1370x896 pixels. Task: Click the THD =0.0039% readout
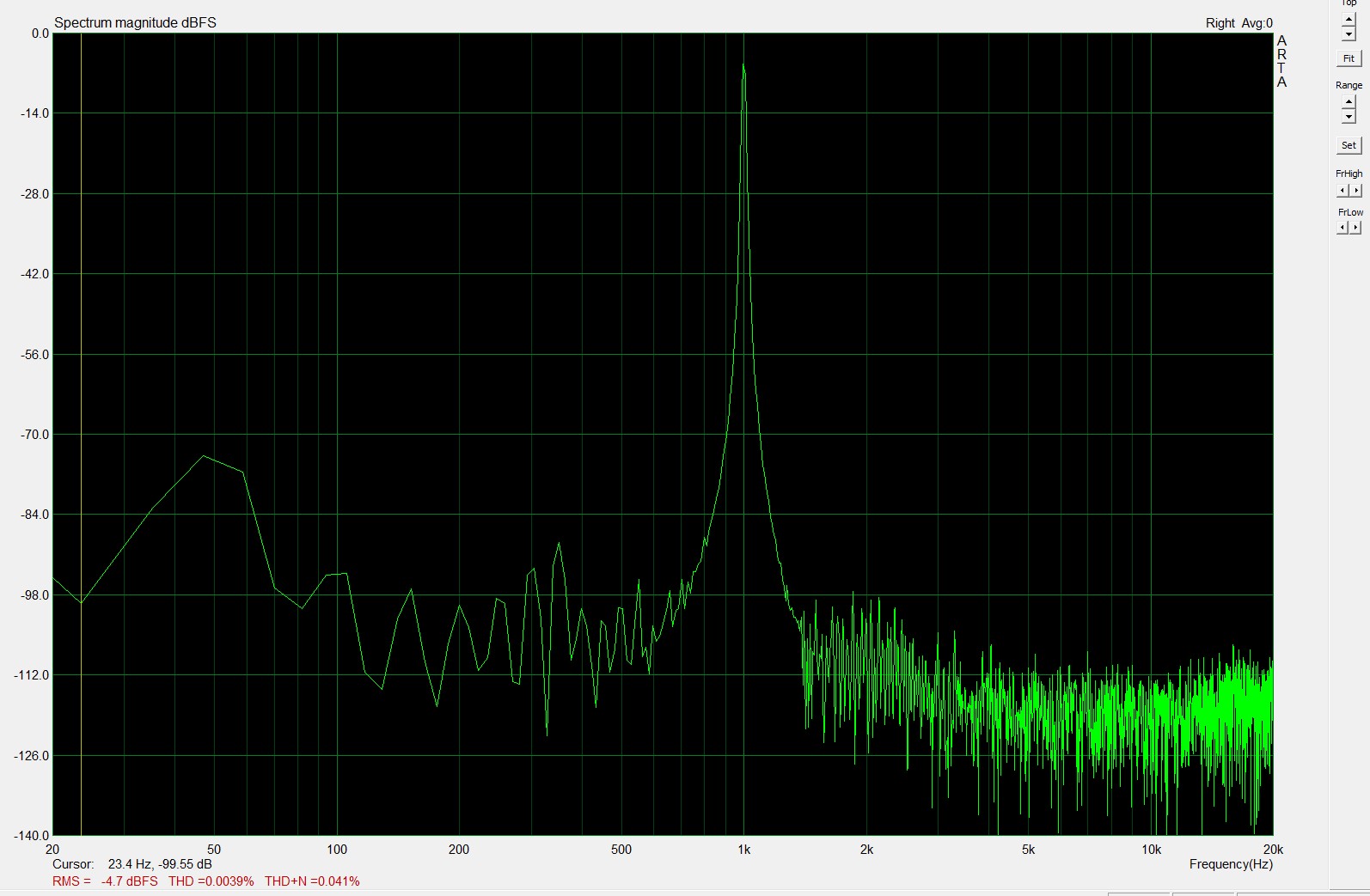click(x=211, y=881)
